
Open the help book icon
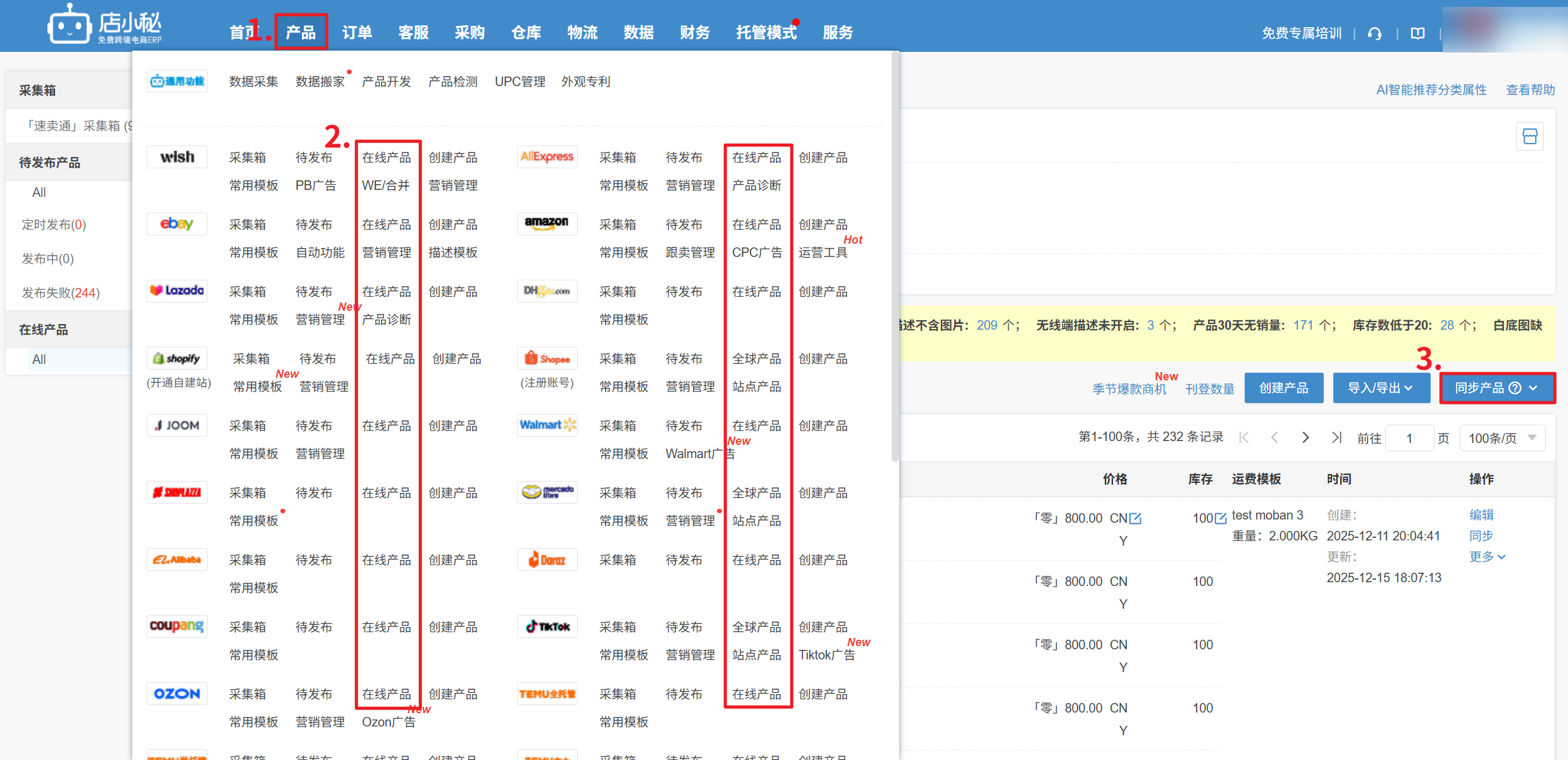point(1417,34)
